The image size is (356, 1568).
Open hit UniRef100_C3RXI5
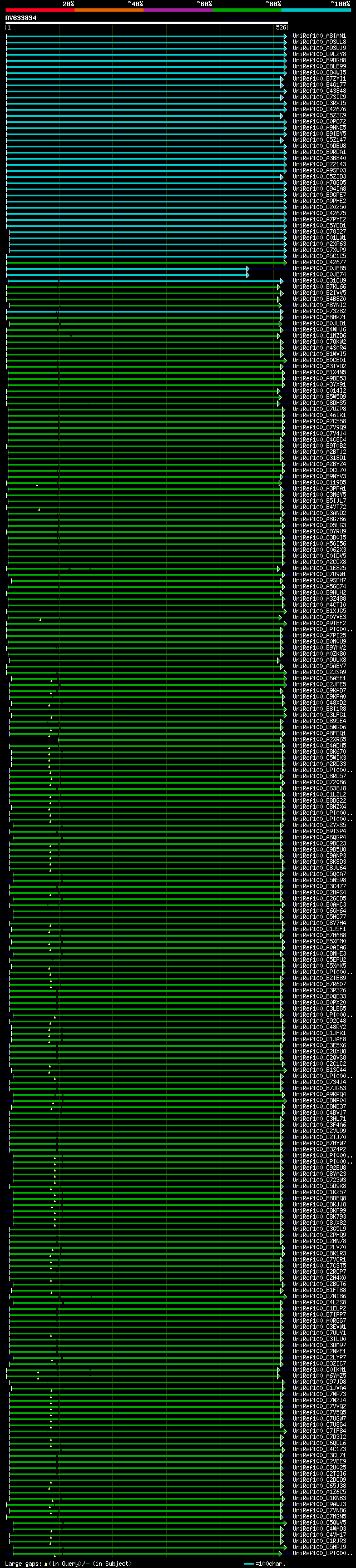tap(319, 103)
